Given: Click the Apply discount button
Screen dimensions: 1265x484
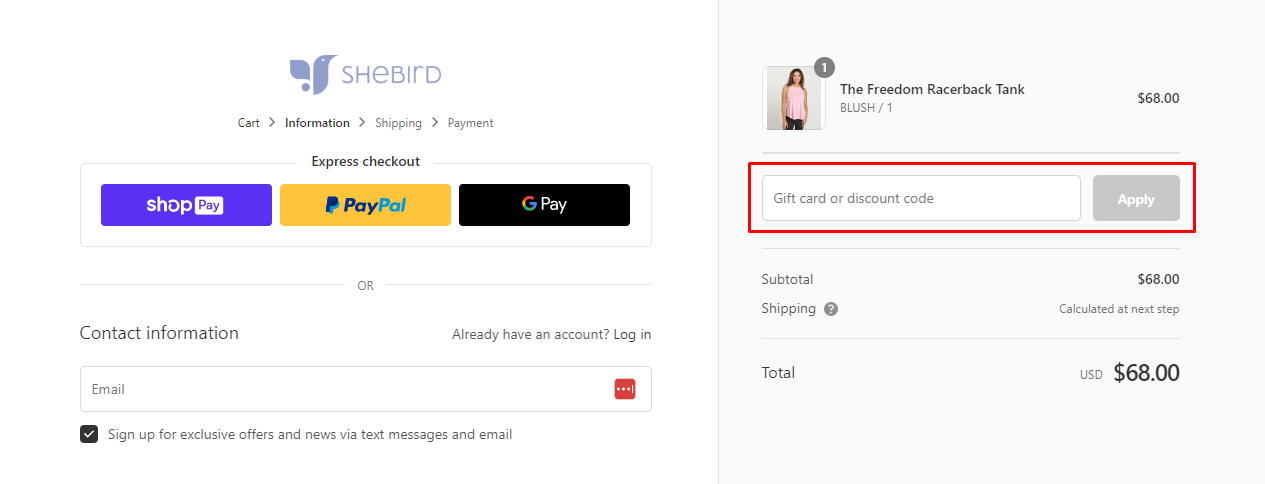Looking at the screenshot, I should pyautogui.click(x=1136, y=198).
